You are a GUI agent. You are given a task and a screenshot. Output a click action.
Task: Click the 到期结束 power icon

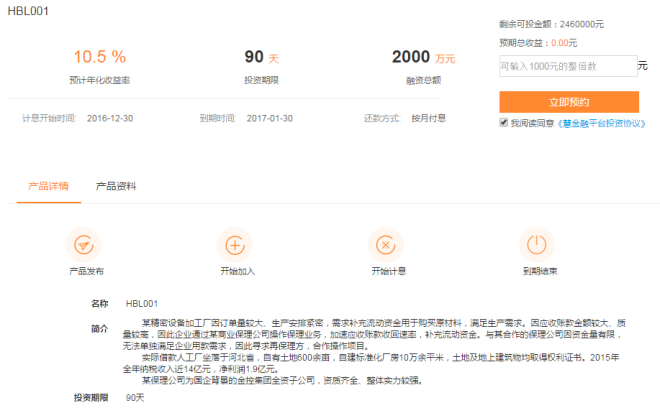(537, 244)
